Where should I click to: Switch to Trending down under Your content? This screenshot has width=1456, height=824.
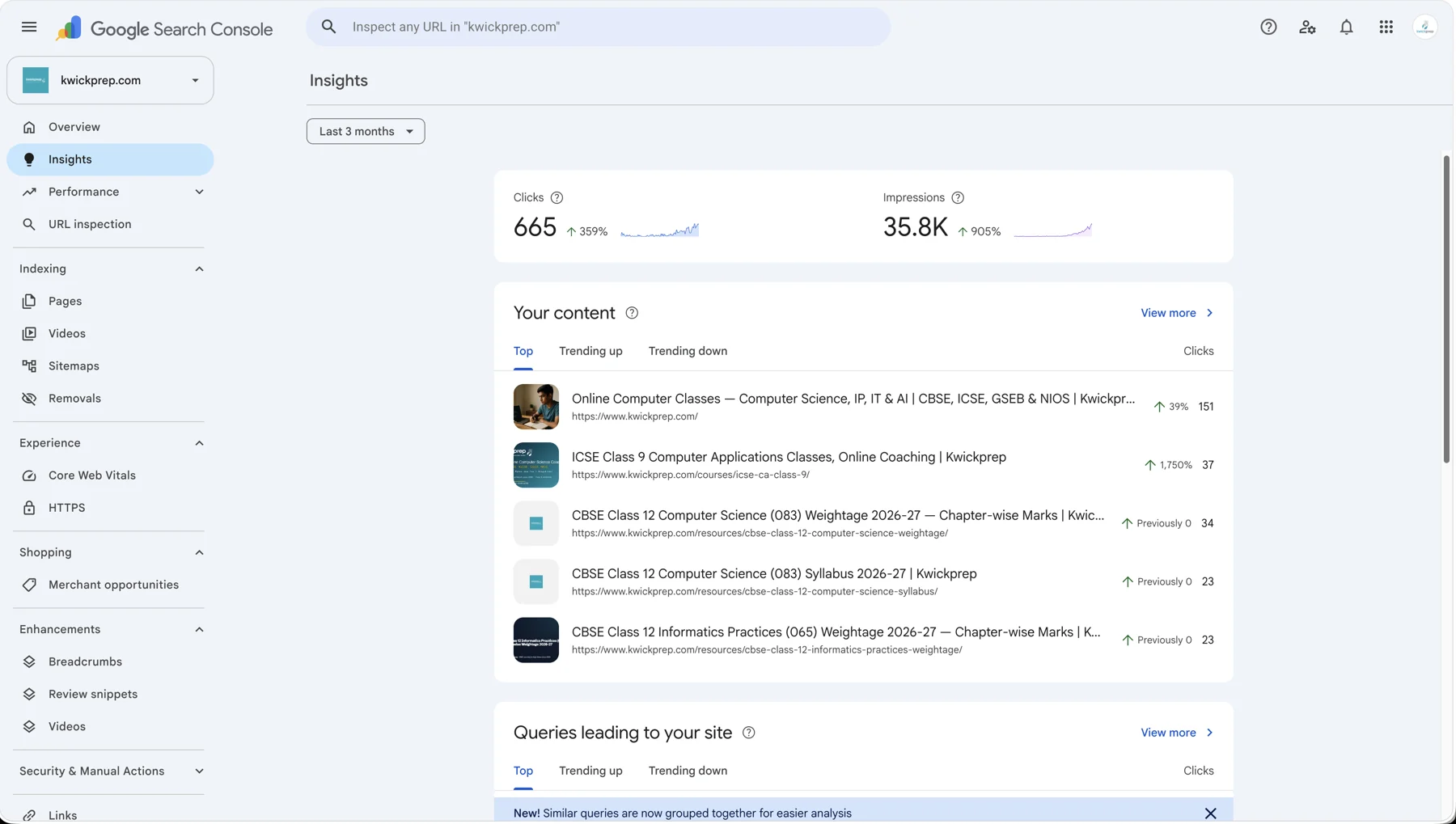click(x=688, y=351)
